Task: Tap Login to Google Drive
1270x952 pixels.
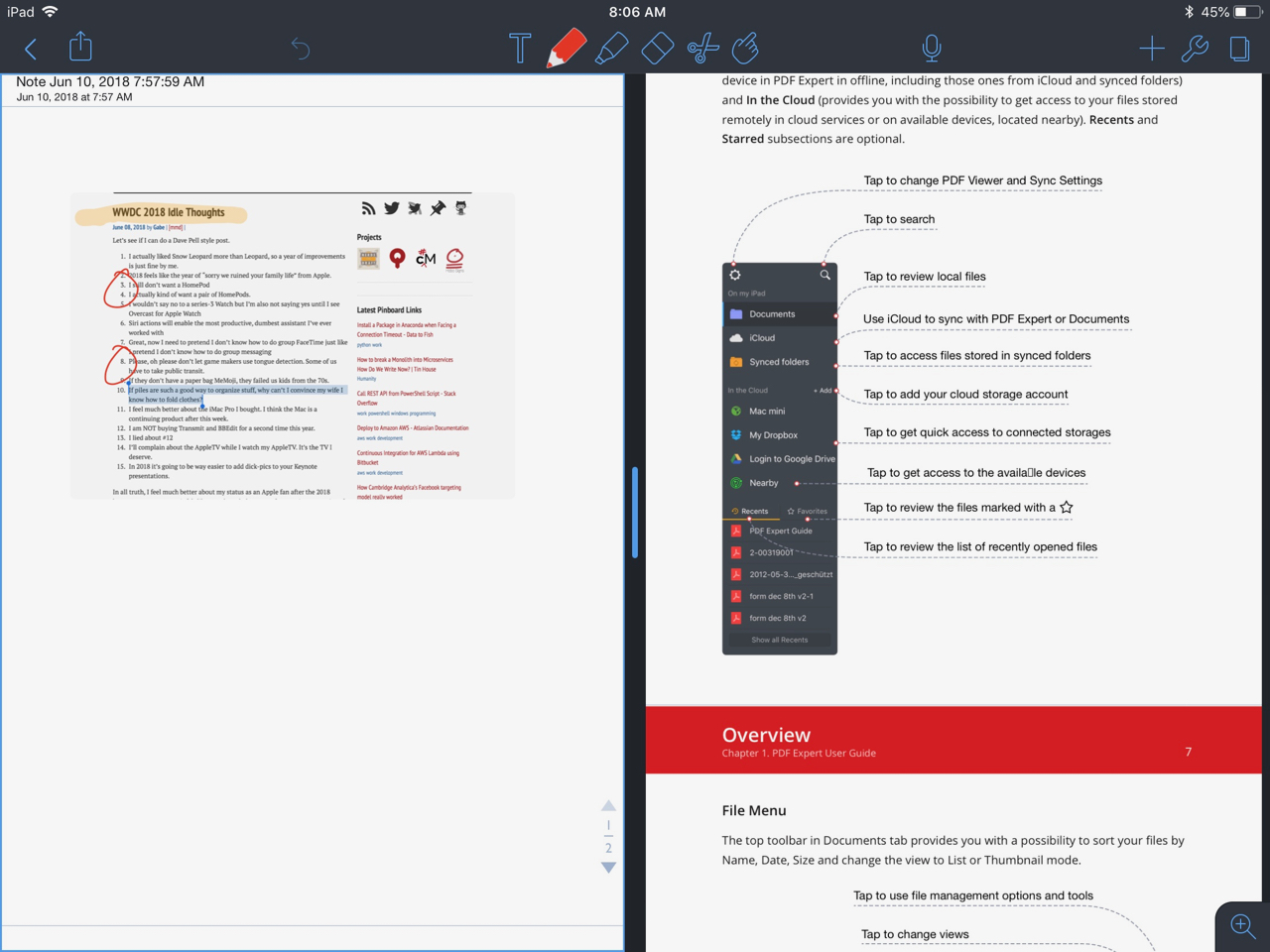Action: (780, 459)
